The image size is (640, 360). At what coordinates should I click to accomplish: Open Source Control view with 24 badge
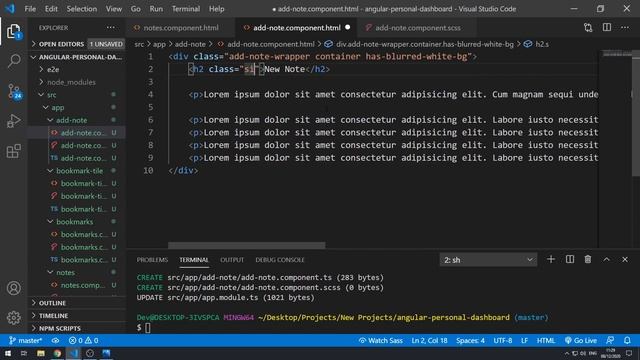point(14,91)
